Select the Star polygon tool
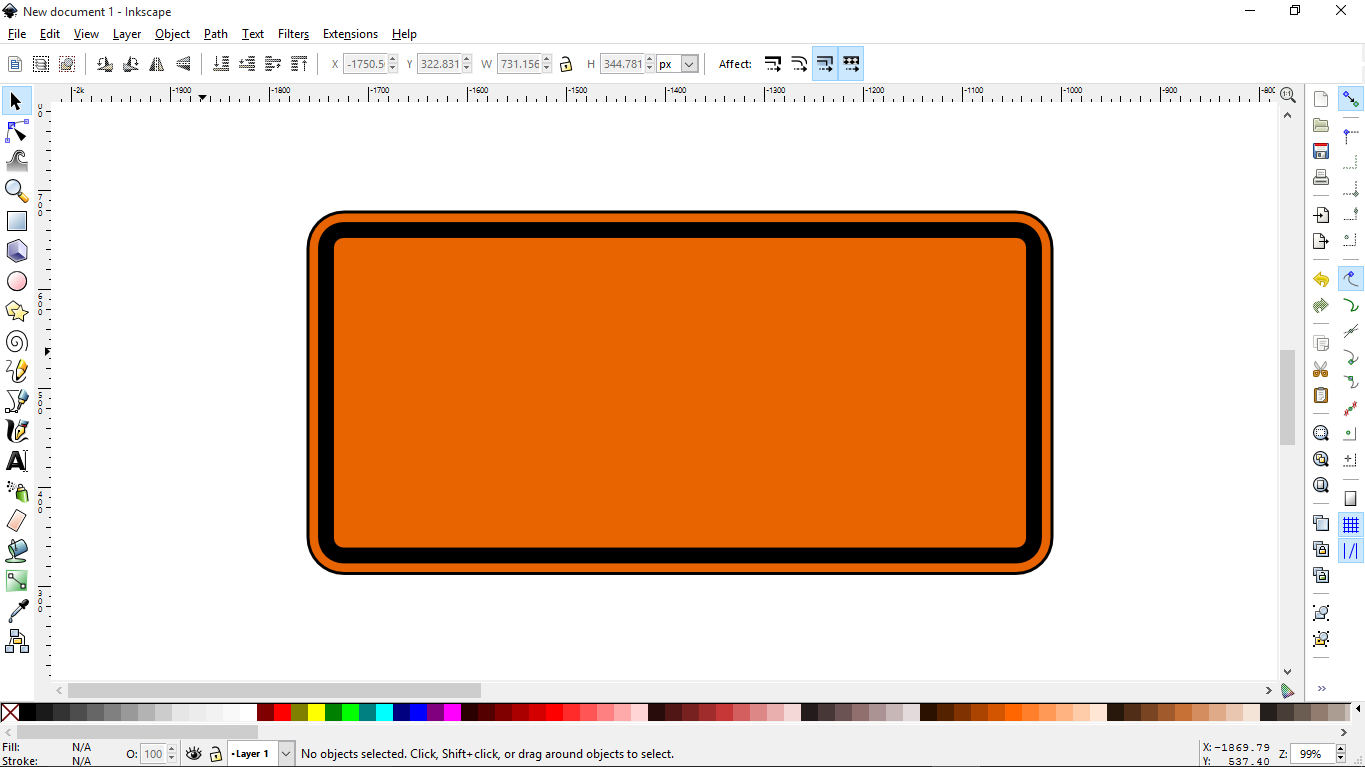Image resolution: width=1365 pixels, height=767 pixels. click(16, 311)
